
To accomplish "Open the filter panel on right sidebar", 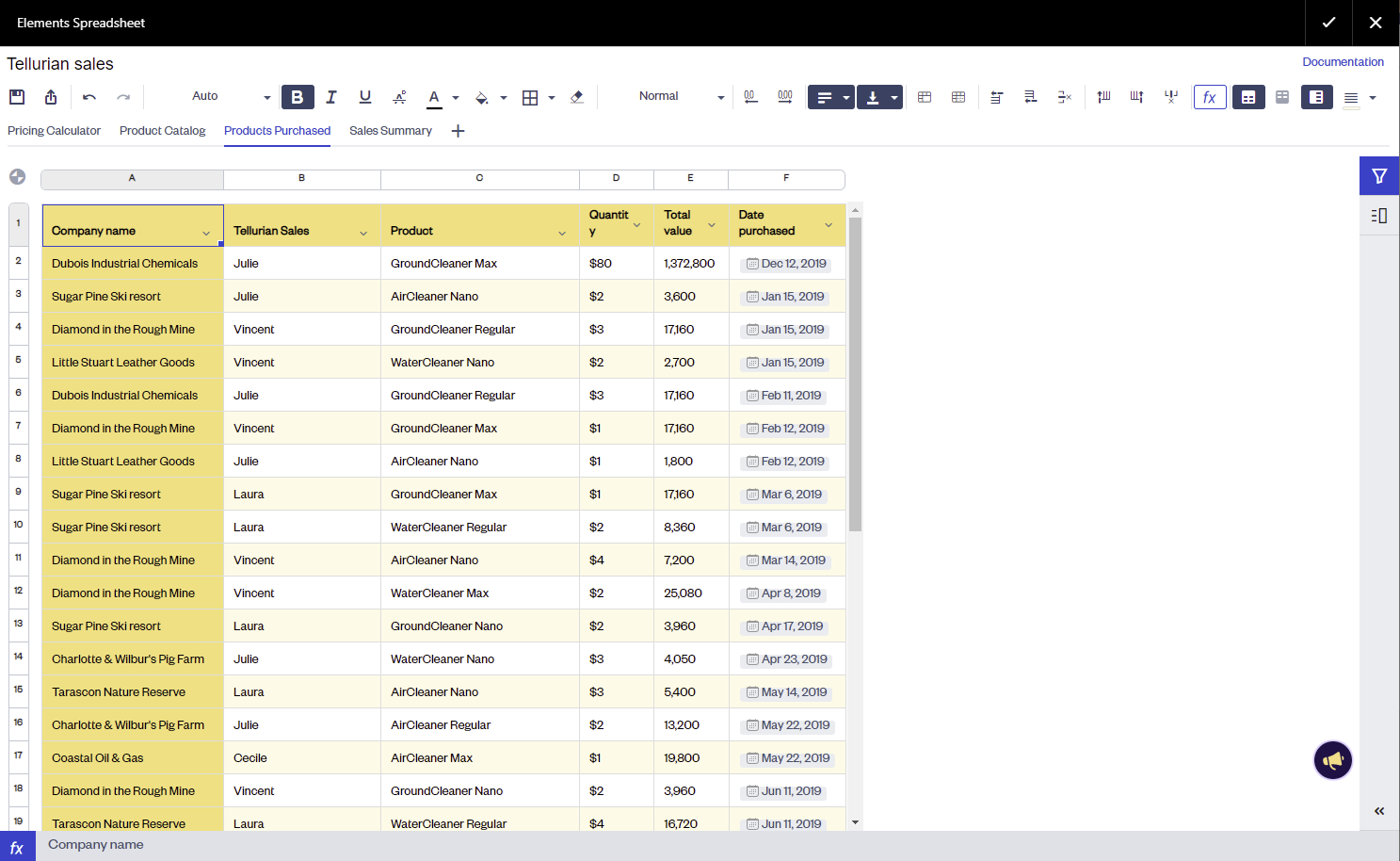I will (1378, 176).
